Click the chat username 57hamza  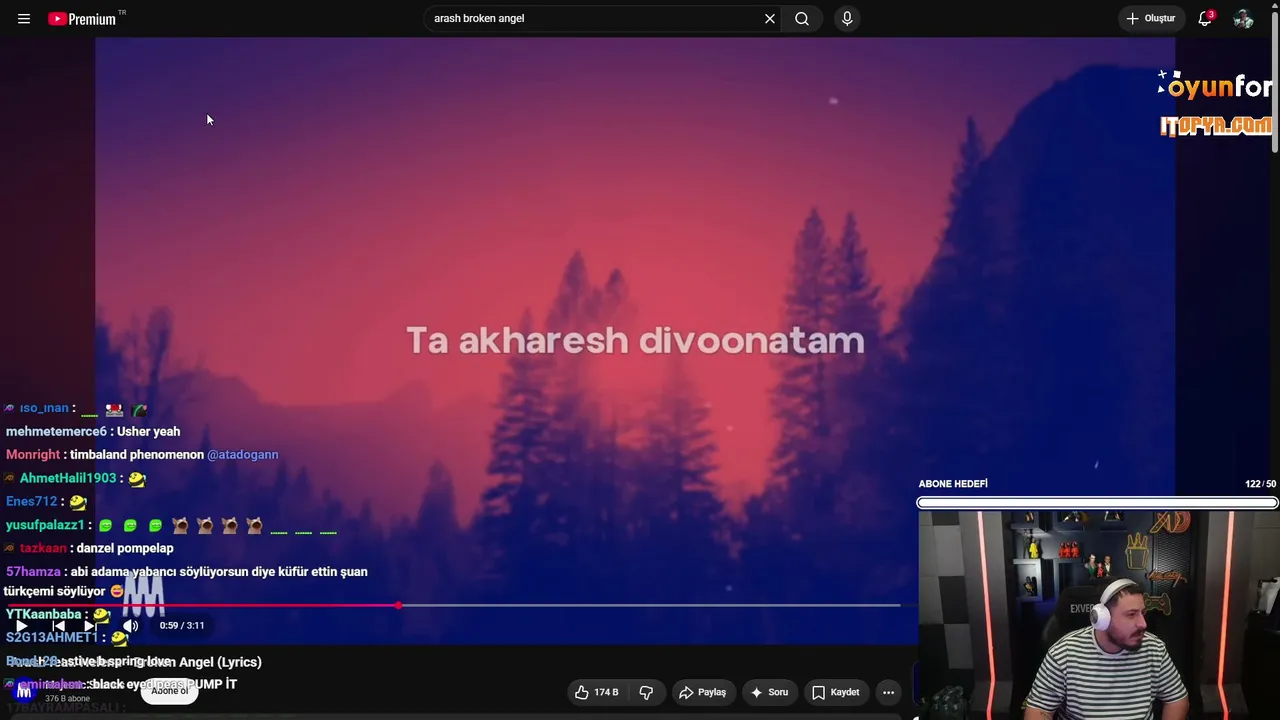(x=33, y=572)
